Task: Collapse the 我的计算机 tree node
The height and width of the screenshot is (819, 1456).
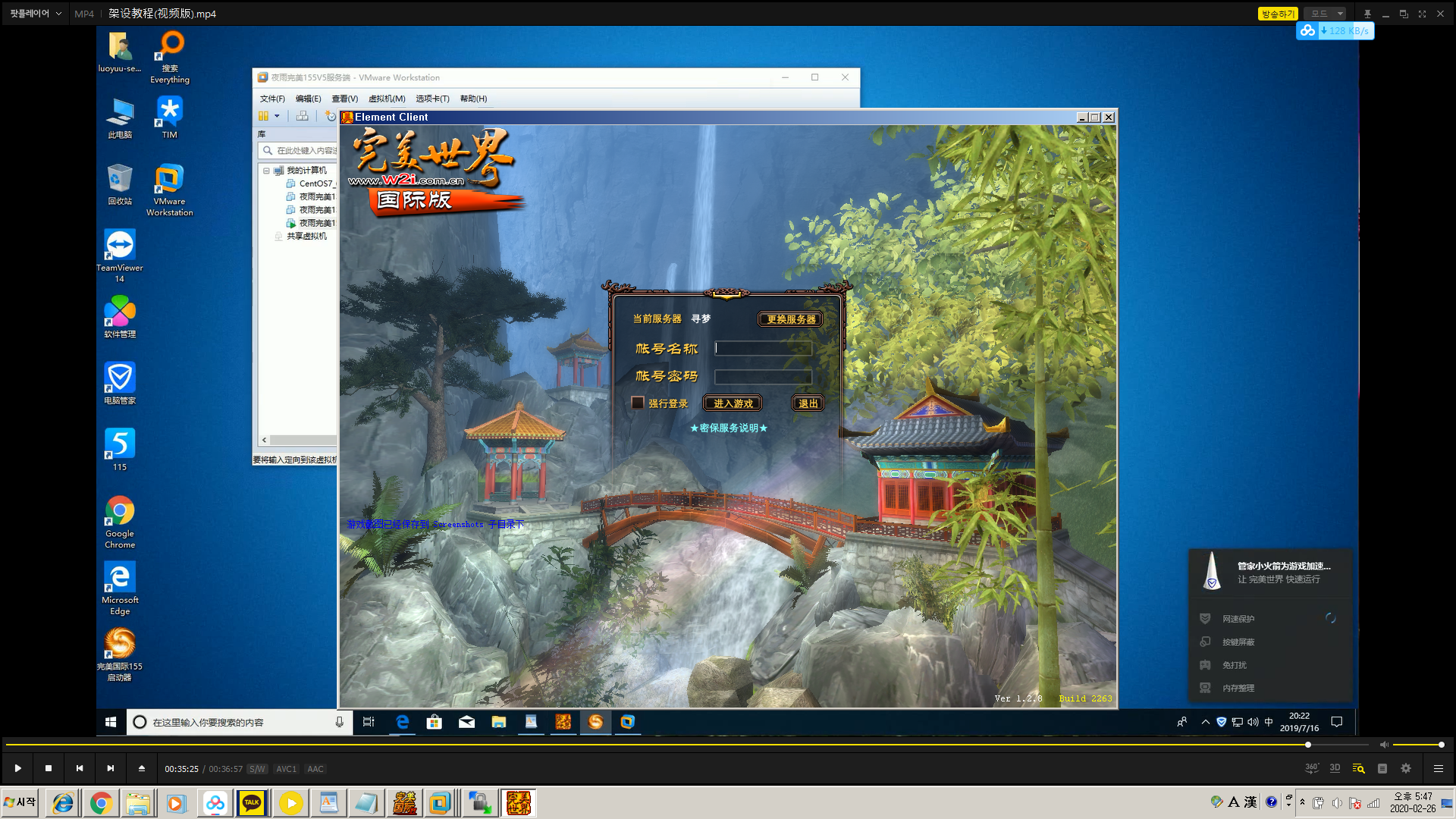Action: click(x=266, y=171)
